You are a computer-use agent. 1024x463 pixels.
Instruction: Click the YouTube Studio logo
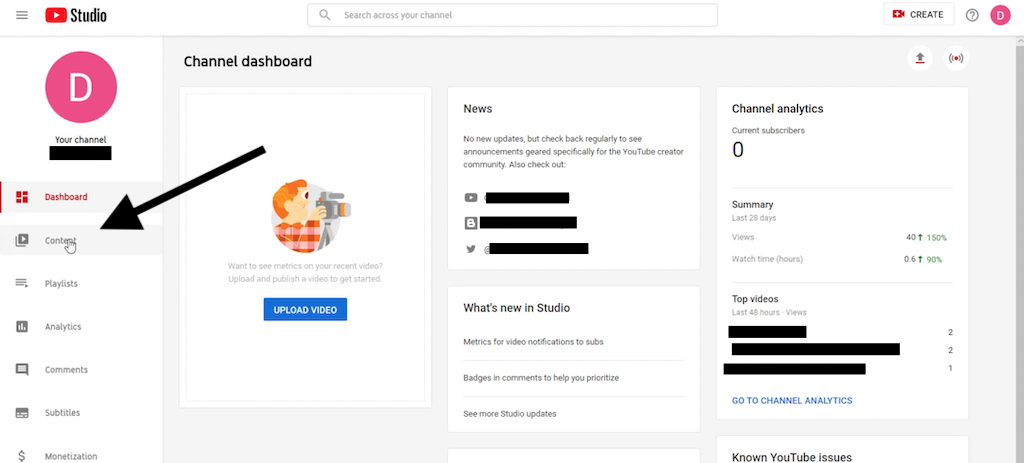pos(76,15)
